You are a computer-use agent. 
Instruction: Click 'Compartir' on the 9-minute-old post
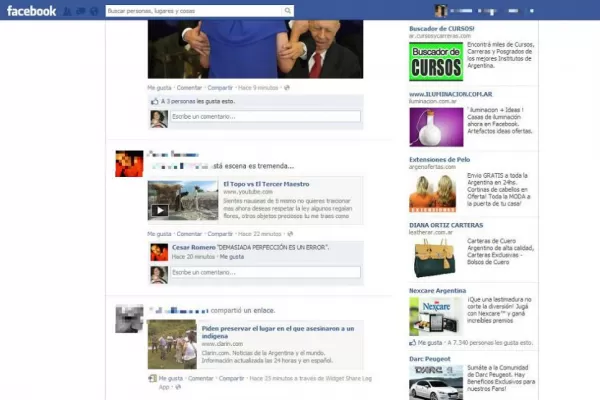(220, 88)
